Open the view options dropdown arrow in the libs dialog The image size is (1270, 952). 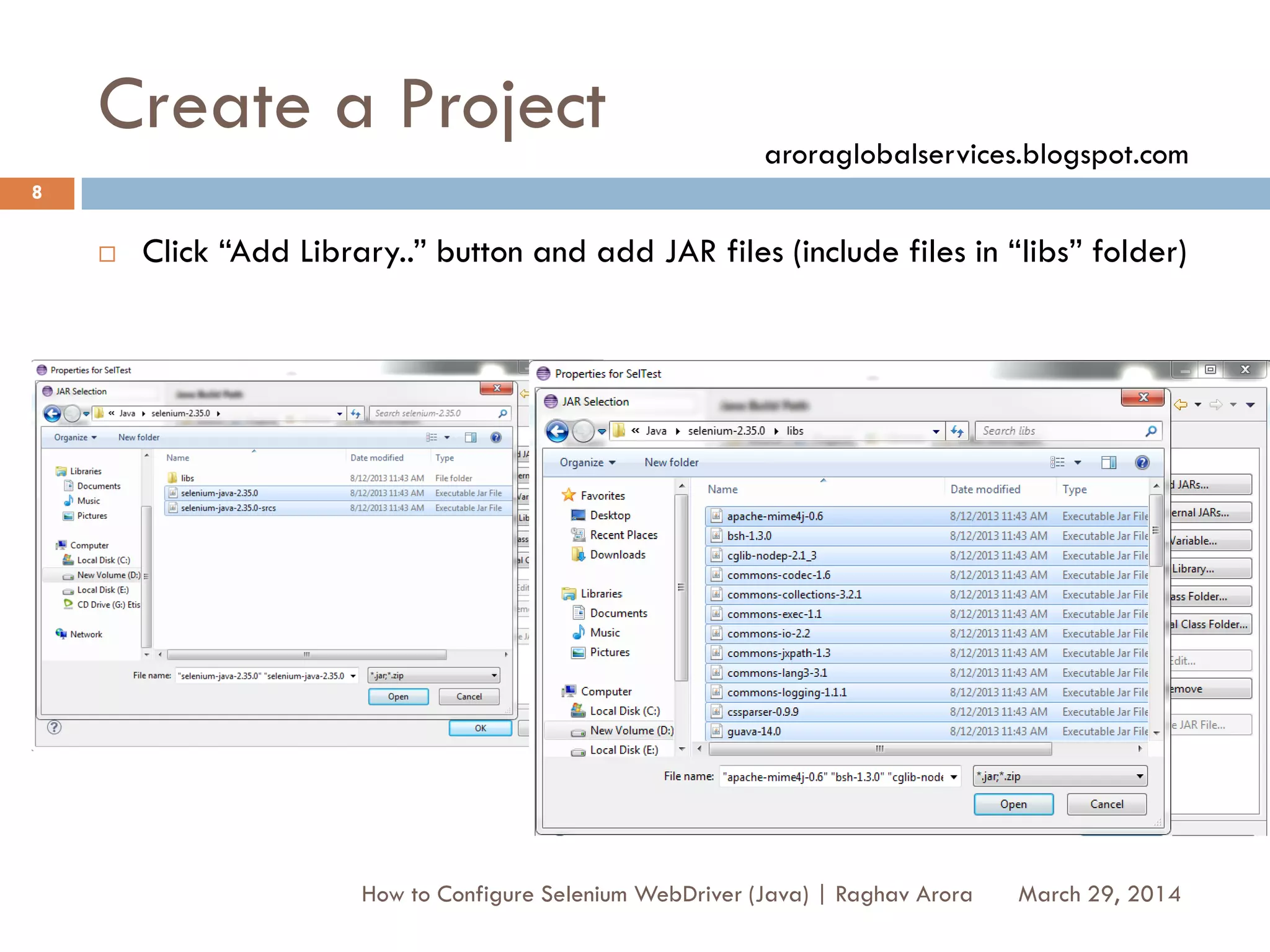1078,462
